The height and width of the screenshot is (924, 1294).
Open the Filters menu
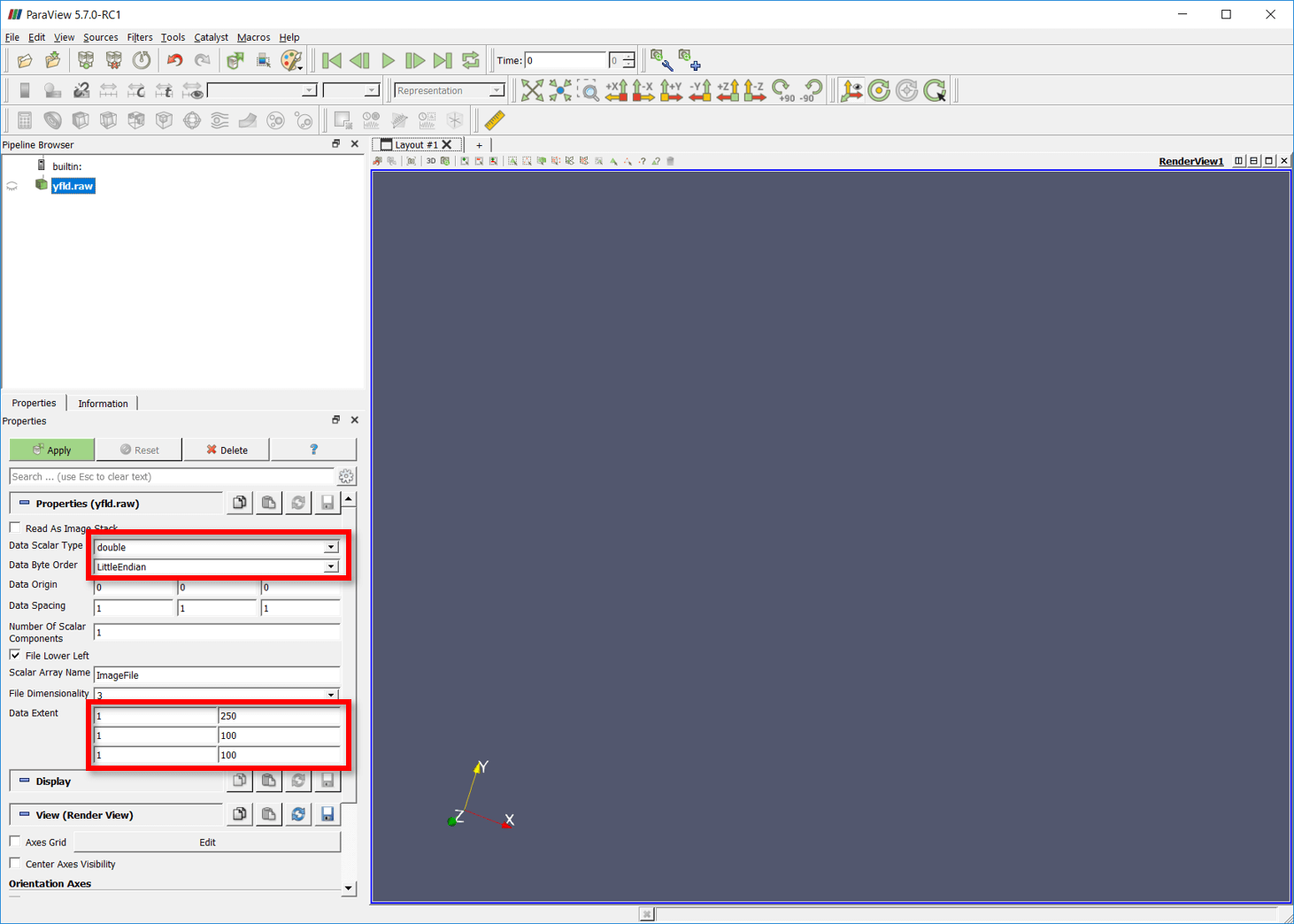pos(139,37)
